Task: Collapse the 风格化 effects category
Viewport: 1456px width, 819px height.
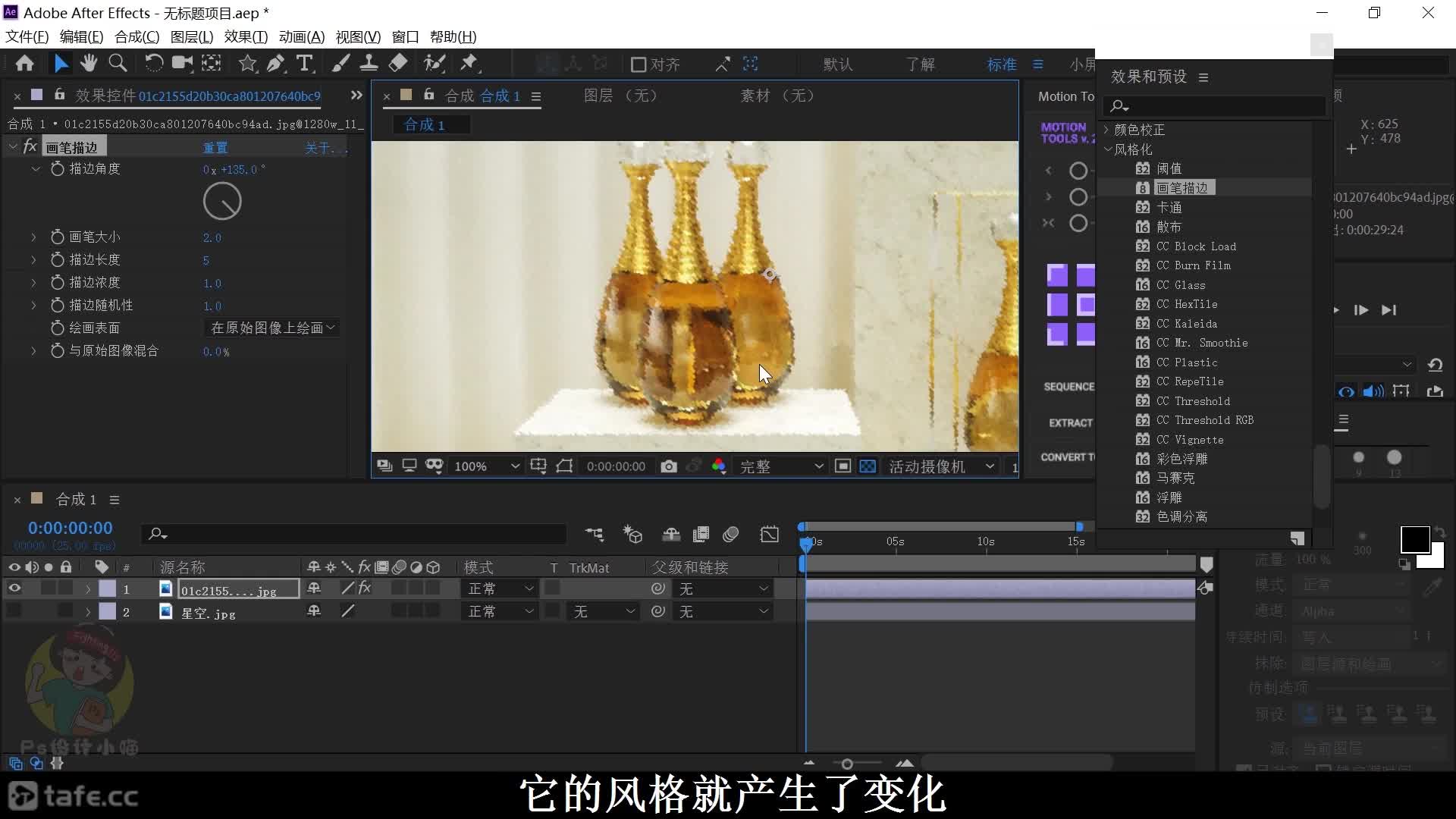Action: pos(1107,149)
